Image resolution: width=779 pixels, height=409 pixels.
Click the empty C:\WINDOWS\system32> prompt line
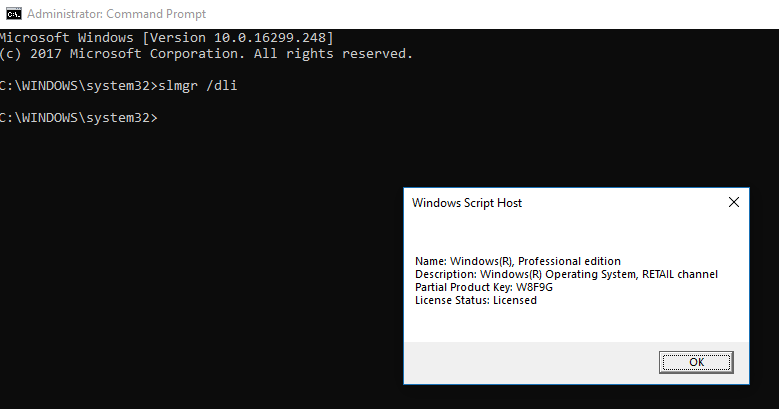[78, 118]
